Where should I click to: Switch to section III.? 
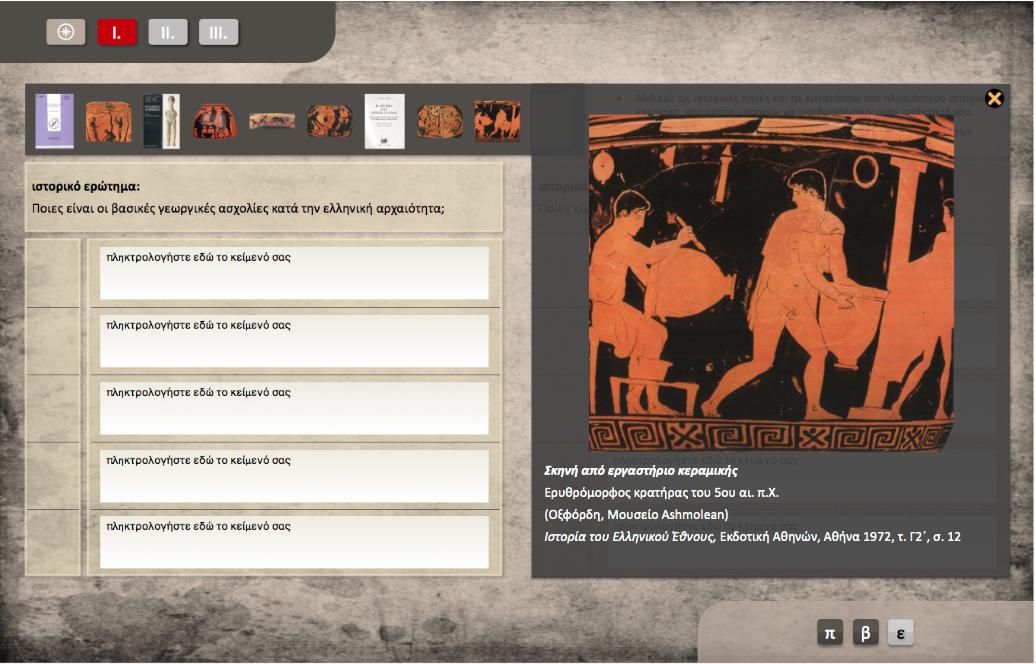[x=219, y=32]
